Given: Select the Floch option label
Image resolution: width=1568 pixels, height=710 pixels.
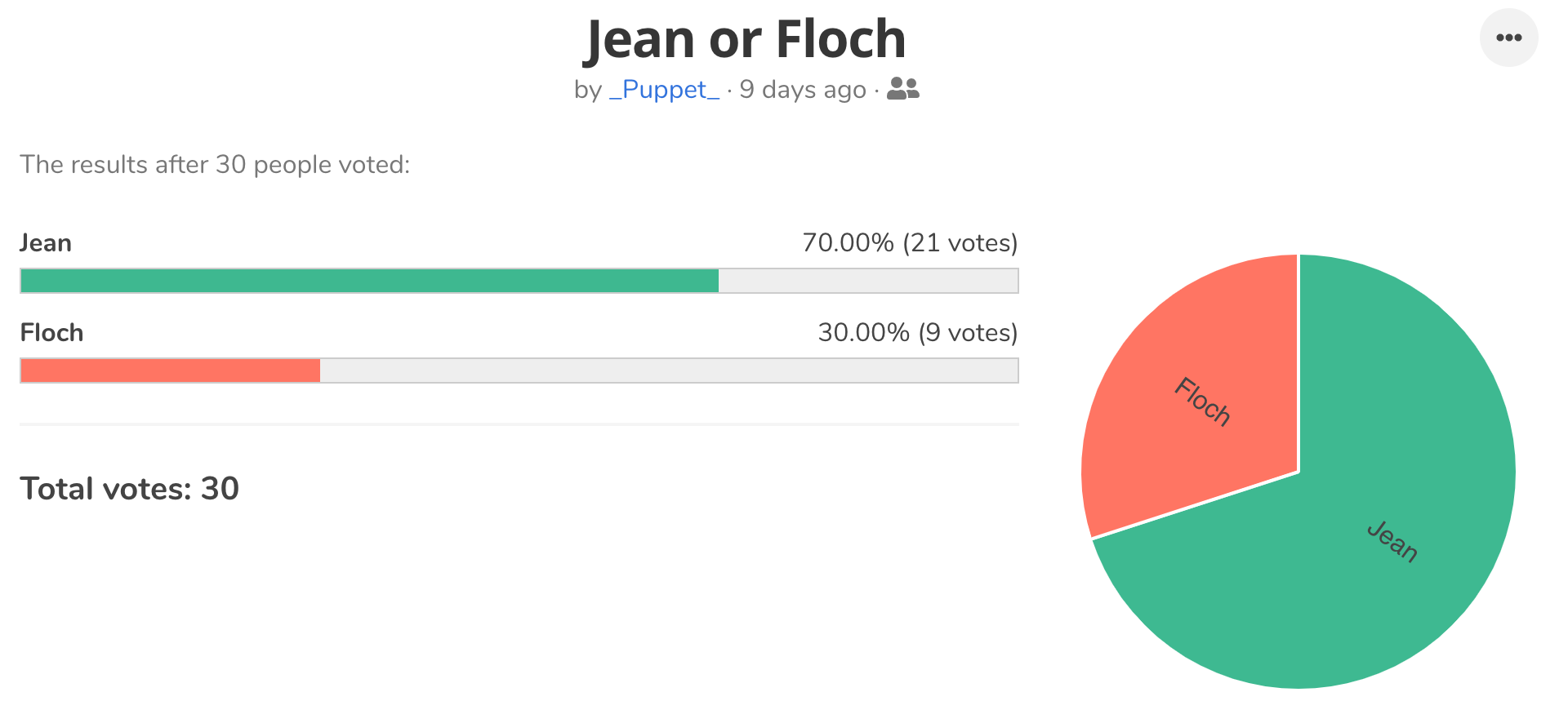Looking at the screenshot, I should coord(51,333).
